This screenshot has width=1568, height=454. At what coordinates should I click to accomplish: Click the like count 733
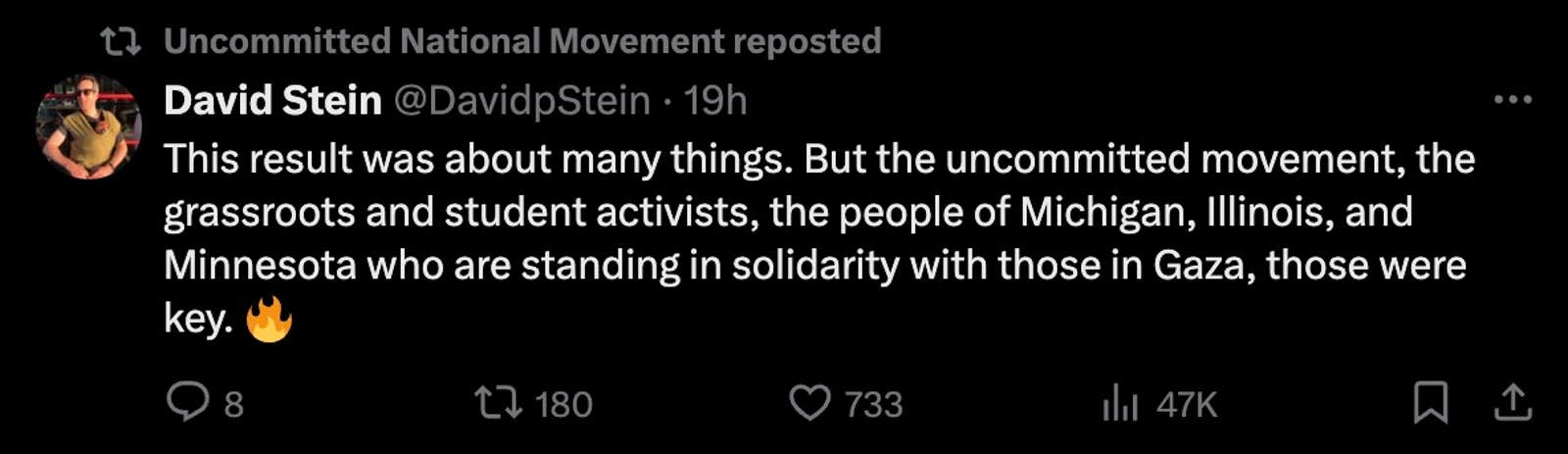(873, 404)
